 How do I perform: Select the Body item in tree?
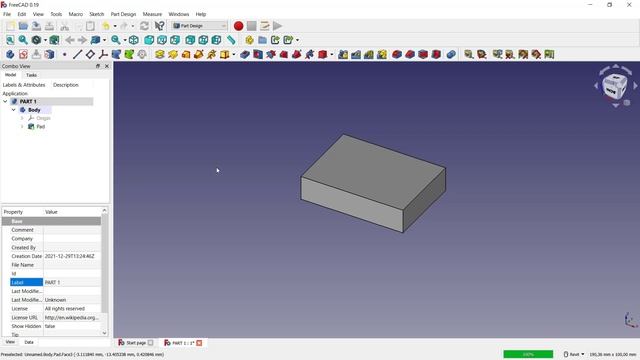coord(34,110)
